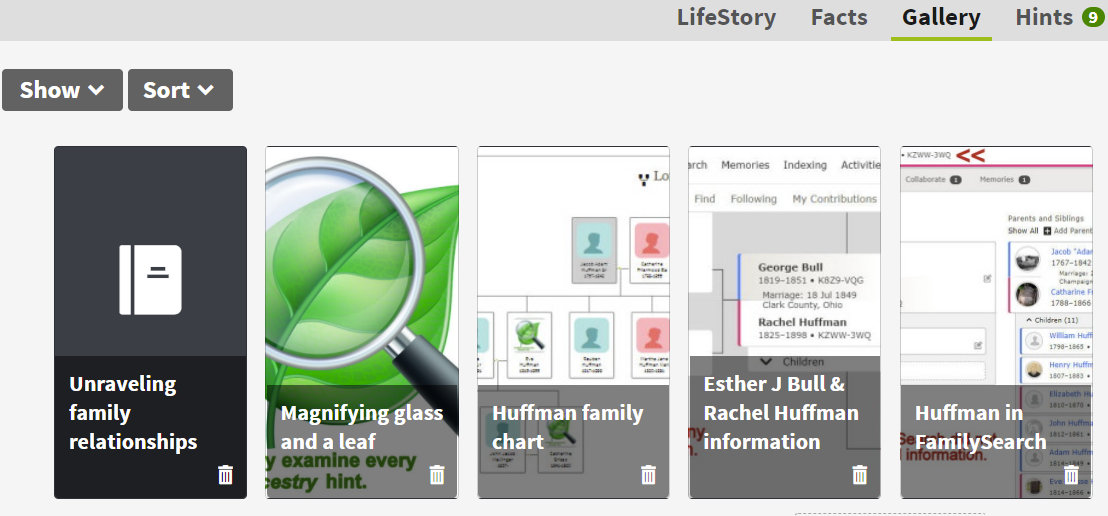
Task: Delete the Unraveling family relationships item
Action: pyautogui.click(x=225, y=475)
